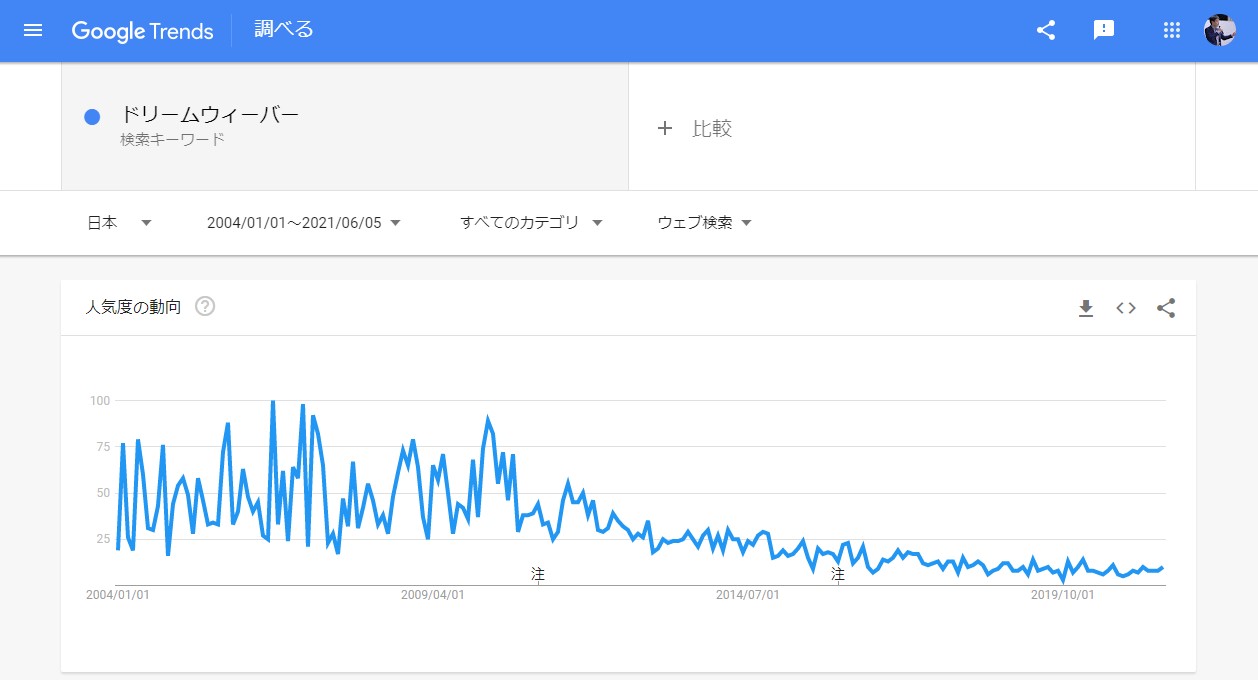Open the ウェブ検索 search type dropdown
The width and height of the screenshot is (1258, 680).
704,223
